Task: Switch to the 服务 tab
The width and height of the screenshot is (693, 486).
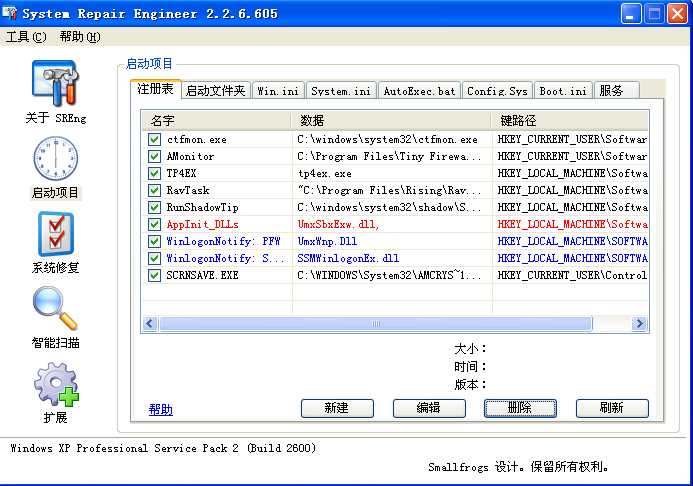Action: [617, 91]
